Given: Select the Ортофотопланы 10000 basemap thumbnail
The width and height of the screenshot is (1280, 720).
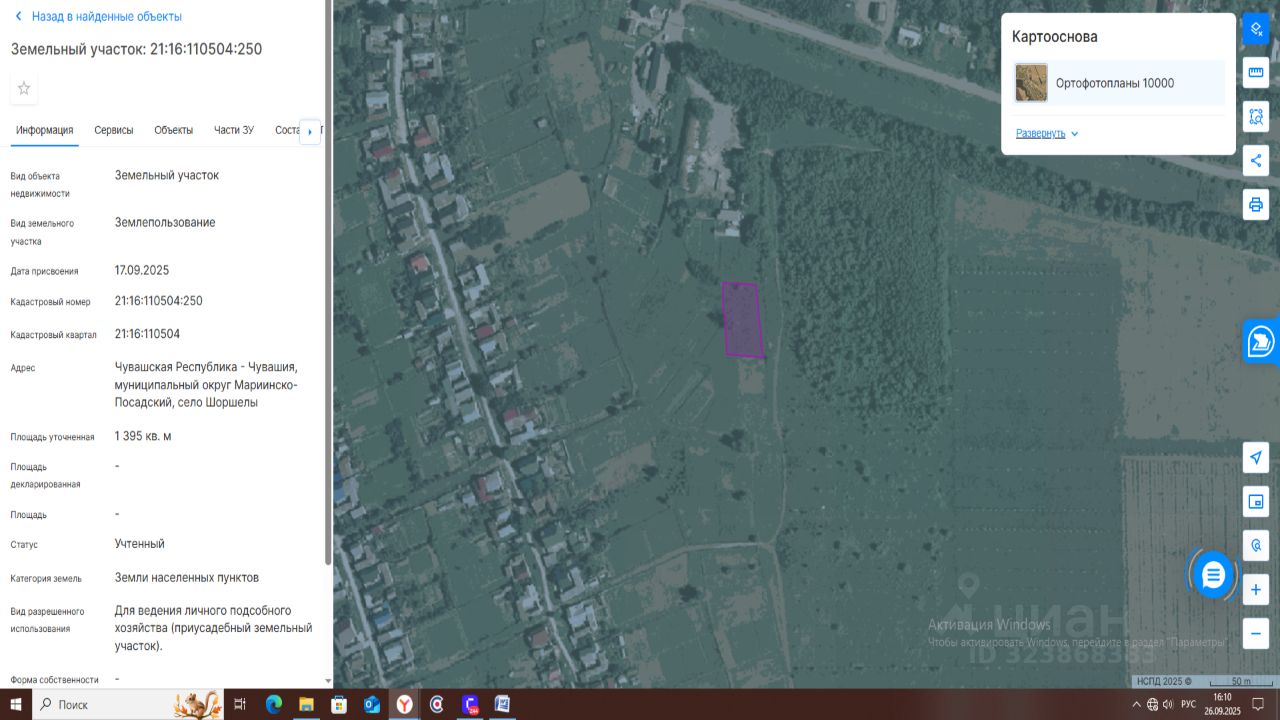Looking at the screenshot, I should tap(1031, 83).
